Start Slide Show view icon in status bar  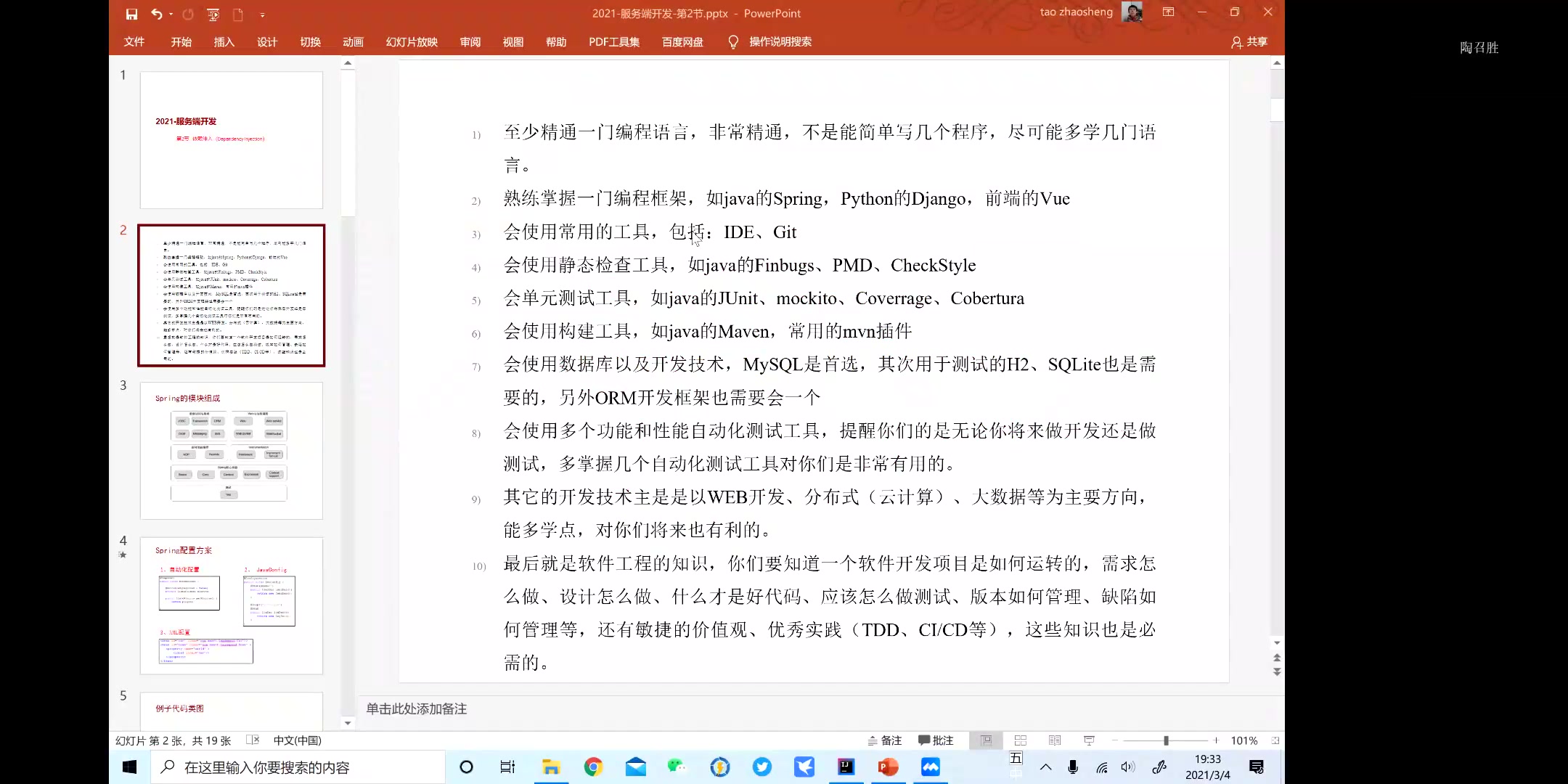[x=1089, y=740]
